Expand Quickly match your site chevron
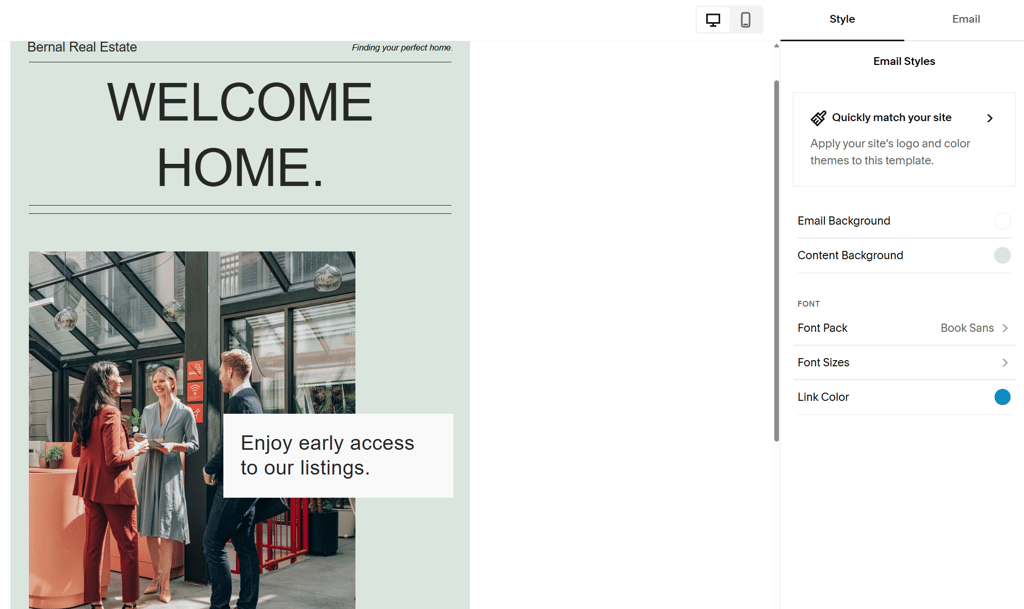 (x=990, y=118)
